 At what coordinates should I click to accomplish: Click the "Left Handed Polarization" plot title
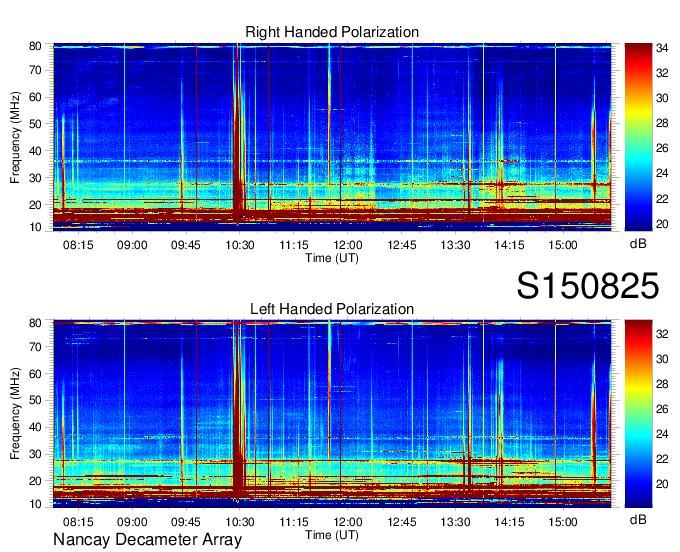332,309
